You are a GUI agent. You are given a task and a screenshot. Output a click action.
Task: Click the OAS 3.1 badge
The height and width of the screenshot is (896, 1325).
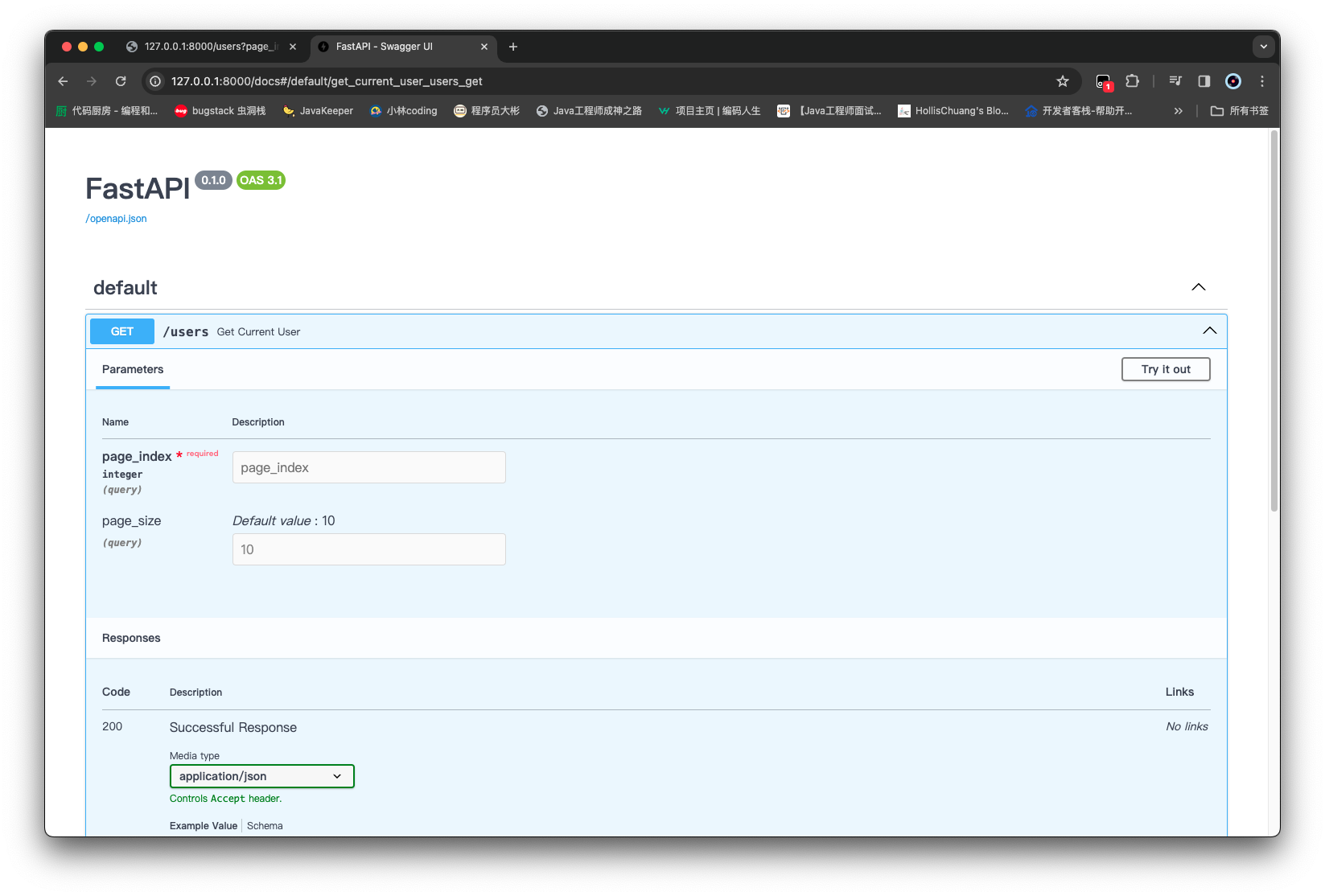(x=261, y=180)
